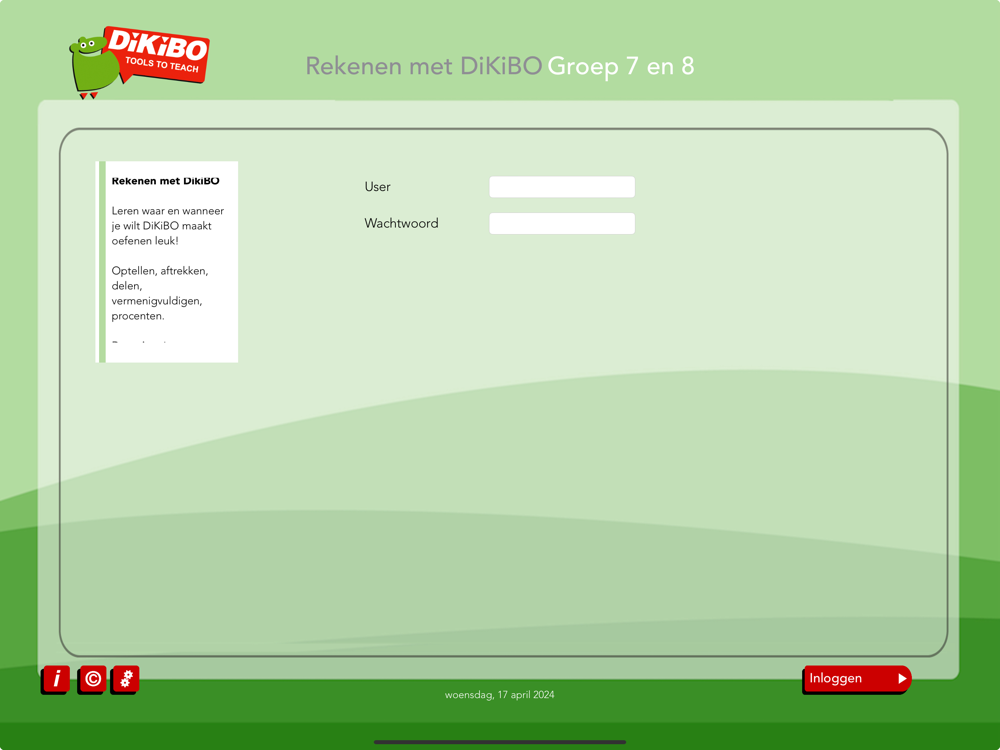Click the date "woensdag, 17 april 2024"

pyautogui.click(x=499, y=695)
